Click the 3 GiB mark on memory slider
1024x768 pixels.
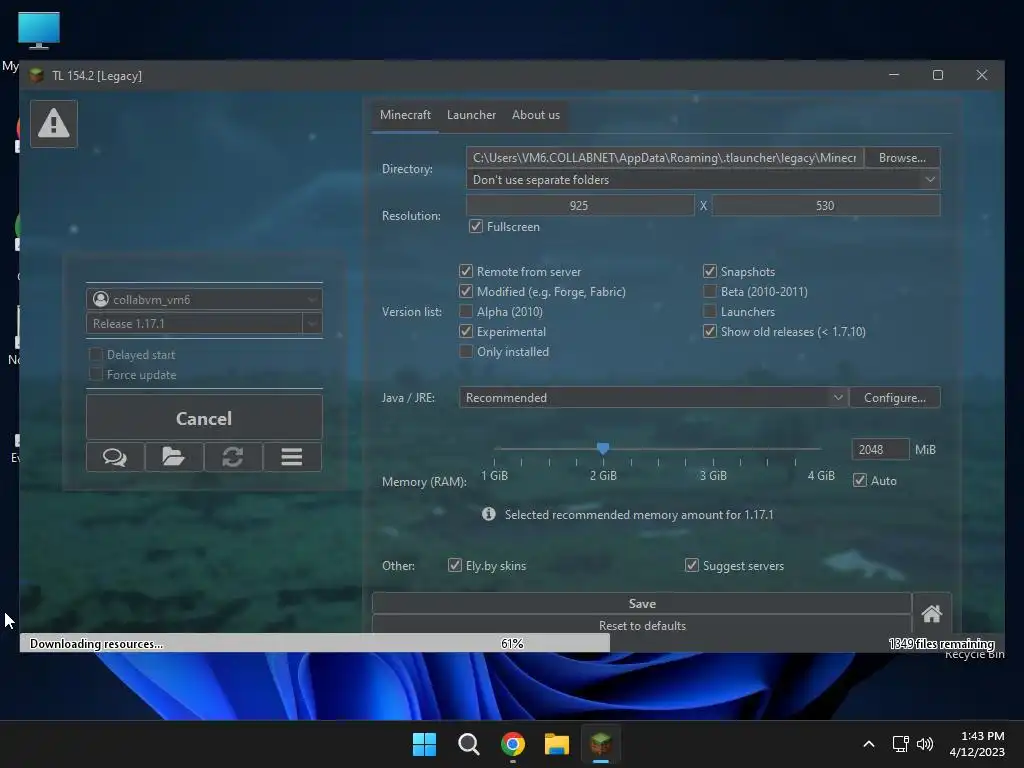coord(713,475)
